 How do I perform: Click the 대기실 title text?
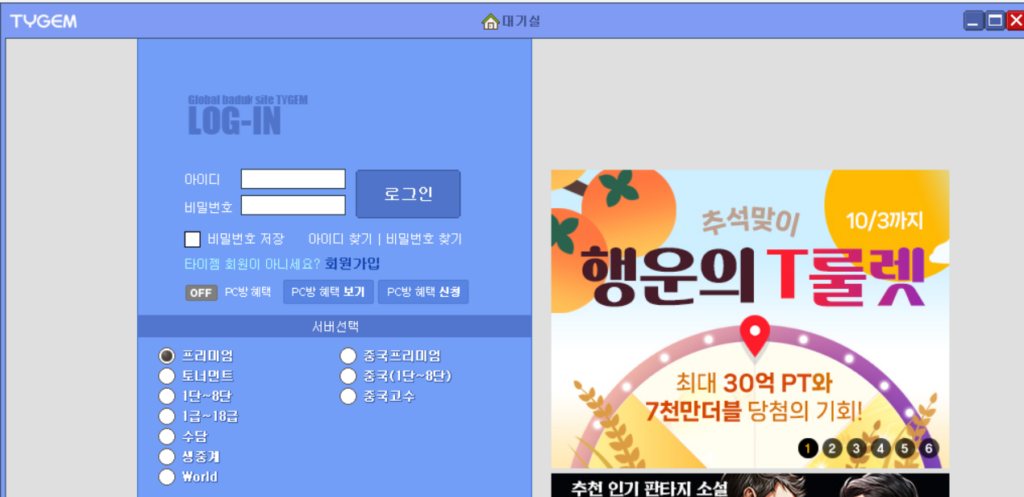pos(520,22)
